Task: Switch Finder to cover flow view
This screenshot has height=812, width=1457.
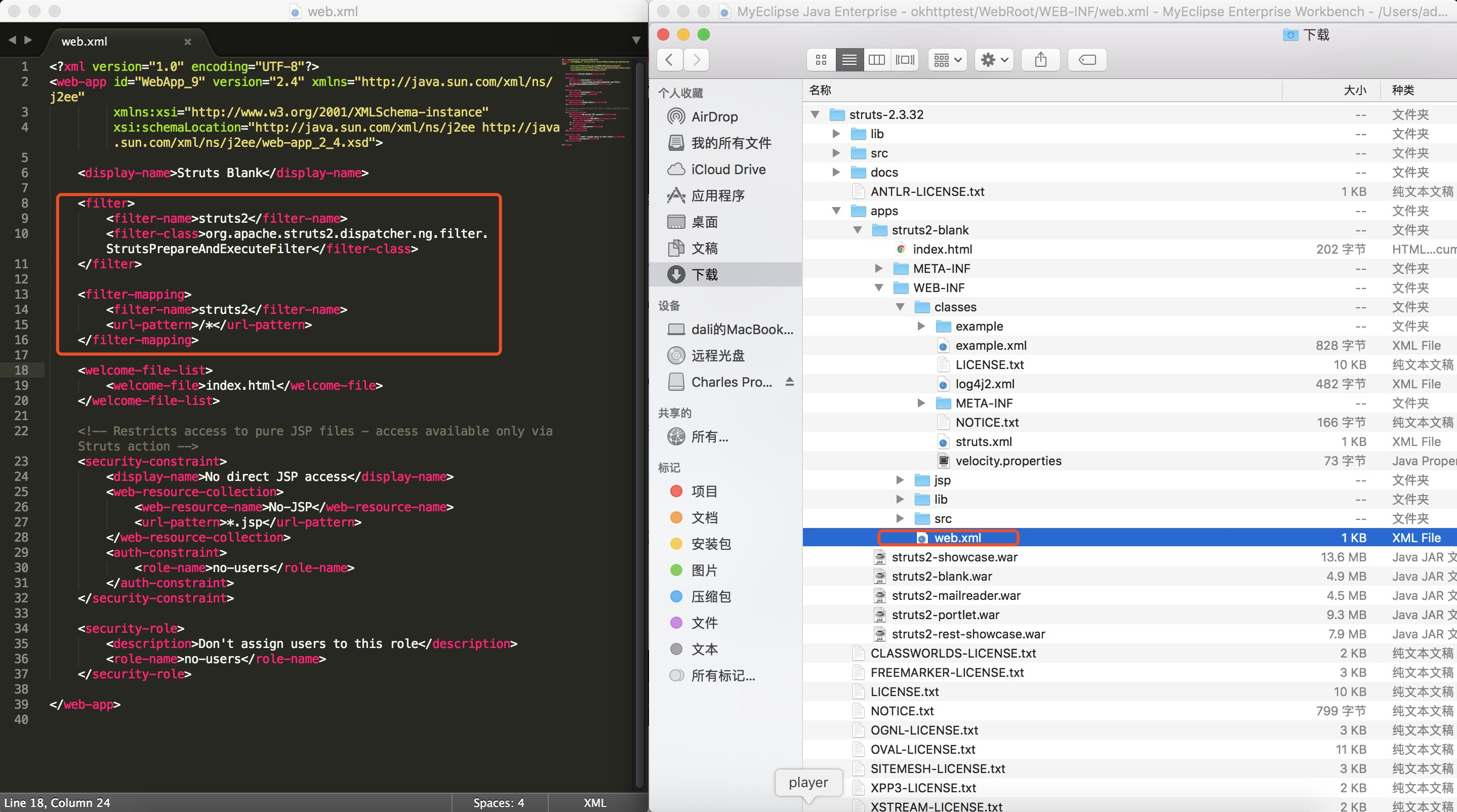Action: click(x=905, y=59)
